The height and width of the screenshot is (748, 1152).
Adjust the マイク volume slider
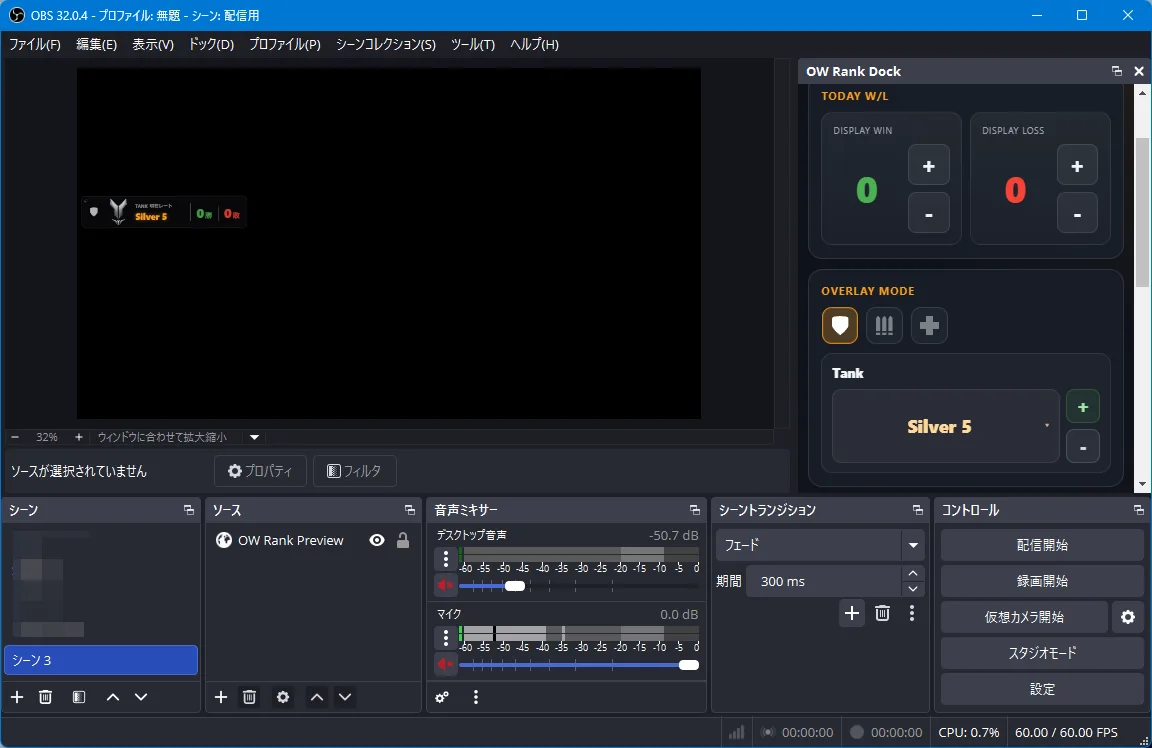click(688, 665)
